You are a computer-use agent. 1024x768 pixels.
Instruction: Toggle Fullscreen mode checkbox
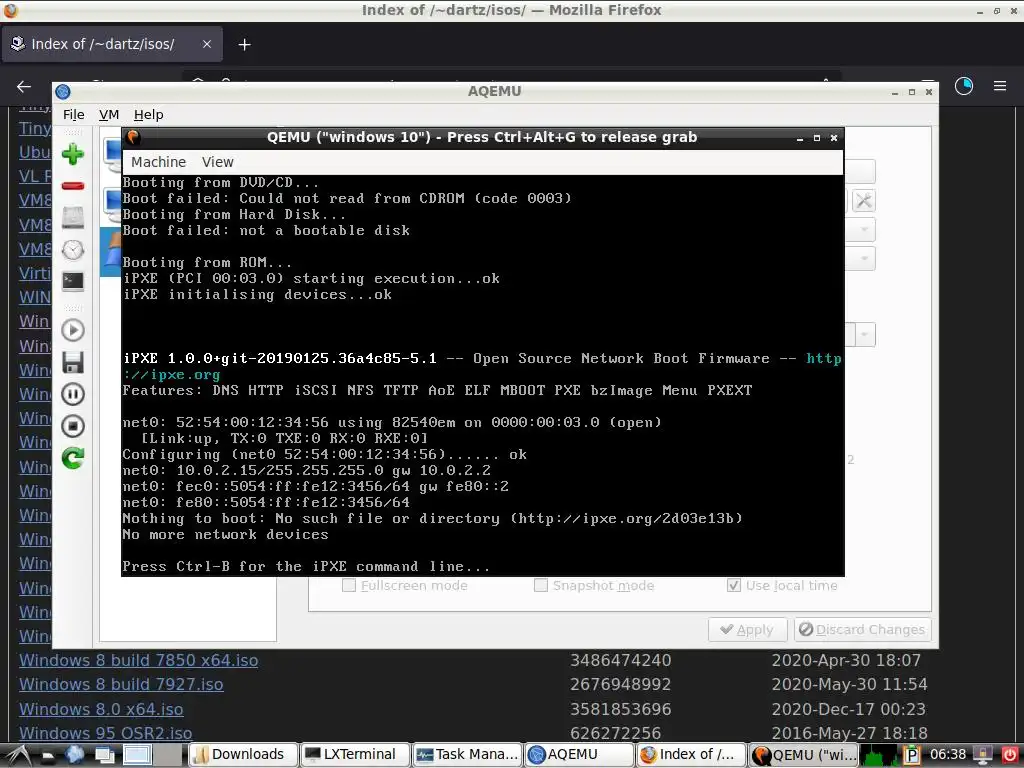(x=349, y=585)
